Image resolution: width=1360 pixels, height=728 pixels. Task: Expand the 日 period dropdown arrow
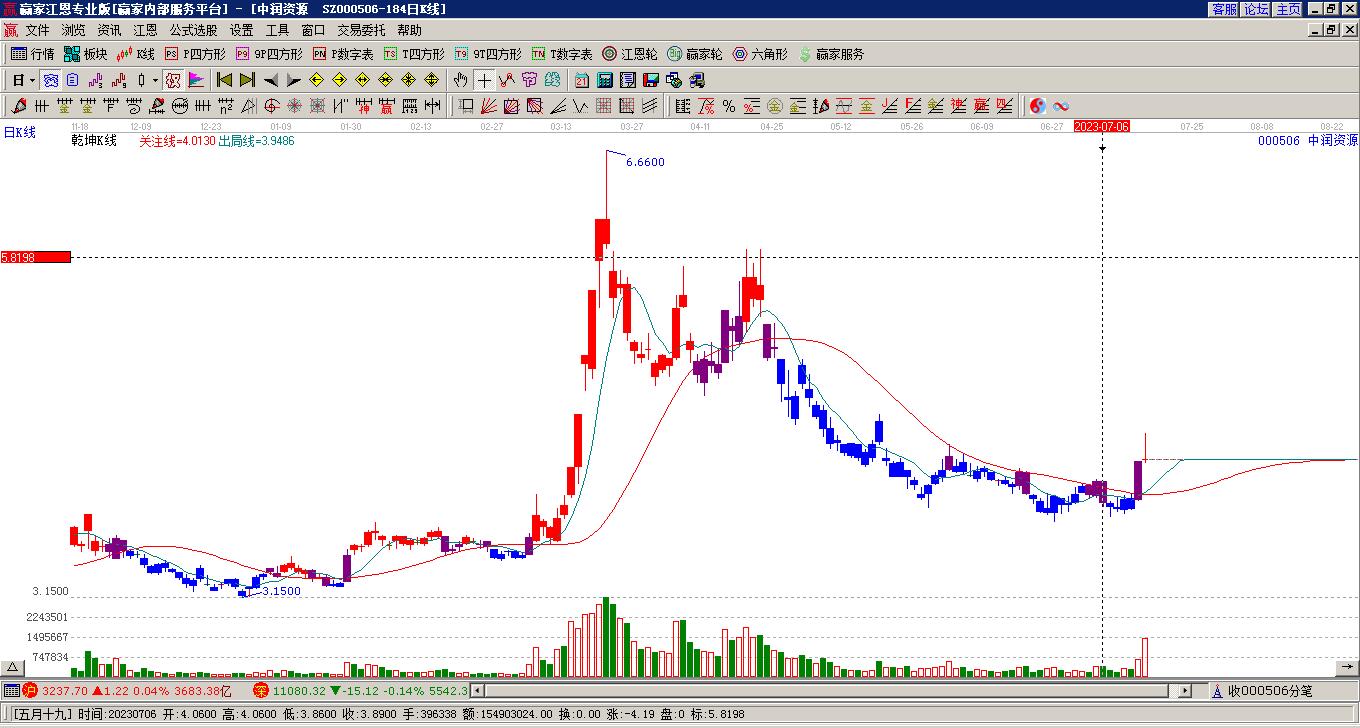[x=32, y=80]
